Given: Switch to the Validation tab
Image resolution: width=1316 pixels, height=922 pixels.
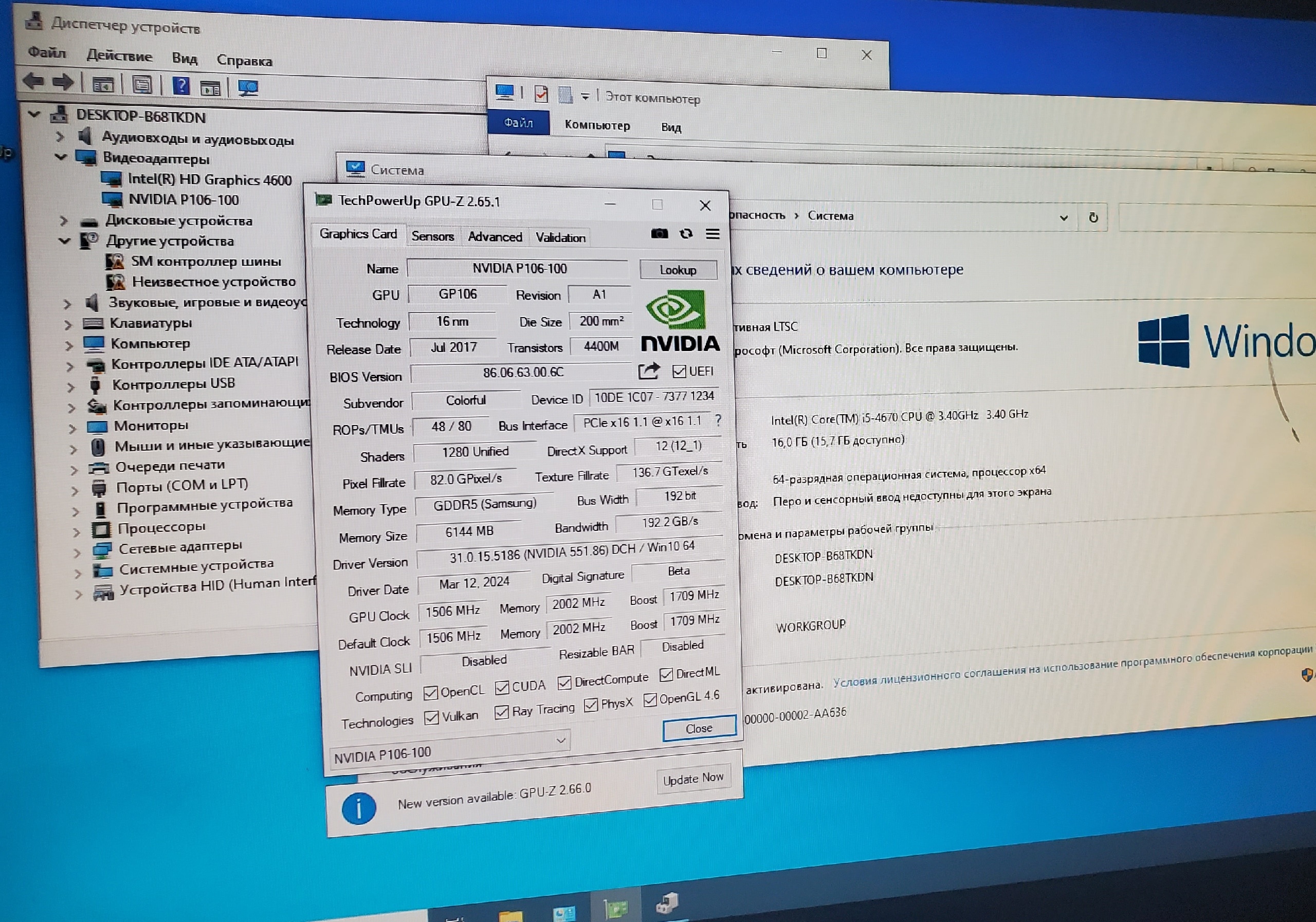Looking at the screenshot, I should 560,237.
